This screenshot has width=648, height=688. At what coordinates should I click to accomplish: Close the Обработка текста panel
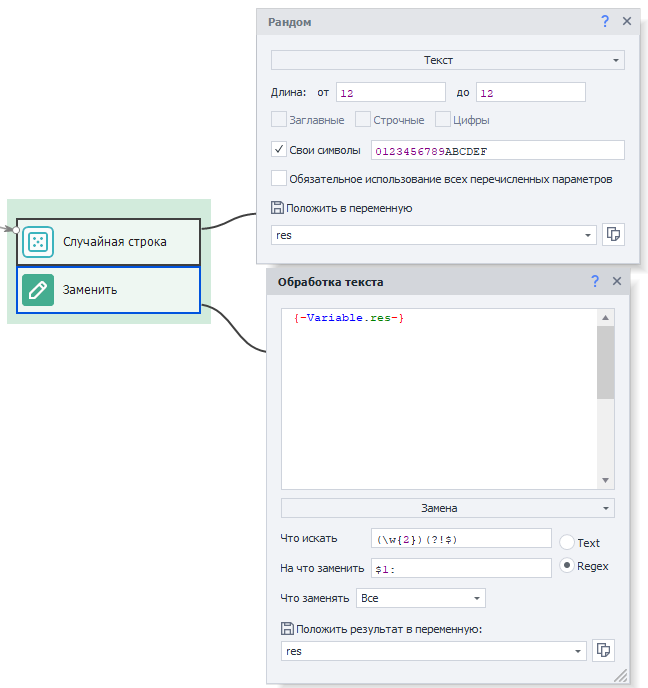pos(617,282)
